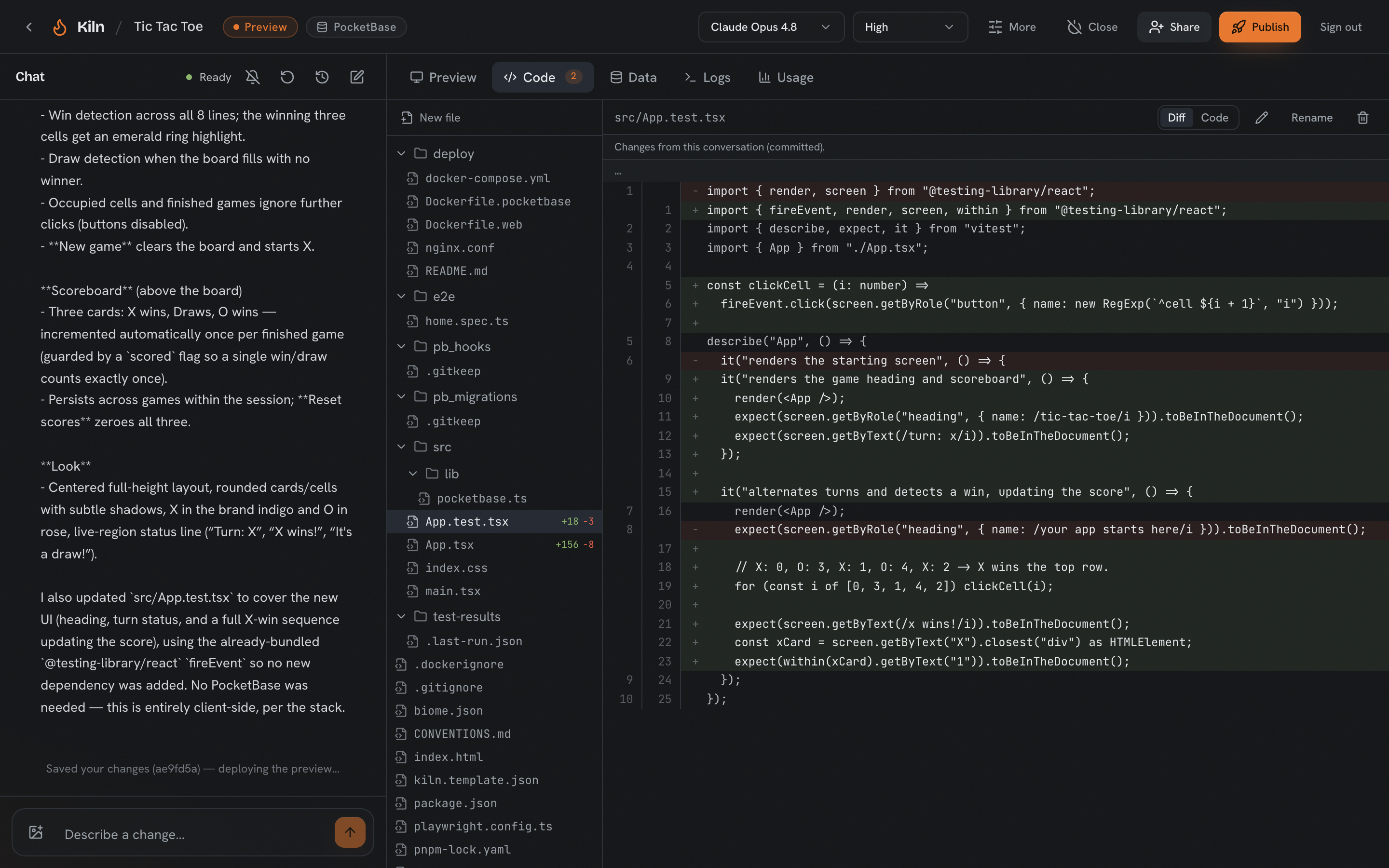Open the Logs tab
1389x868 pixels.
[707, 78]
